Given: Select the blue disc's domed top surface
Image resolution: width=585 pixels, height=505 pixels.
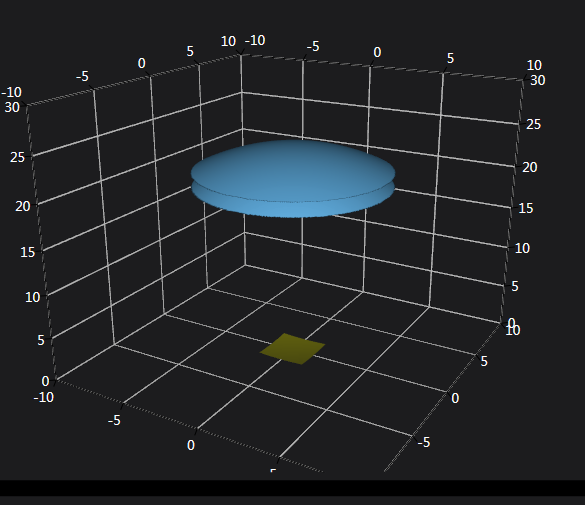Looking at the screenshot, I should [x=293, y=170].
